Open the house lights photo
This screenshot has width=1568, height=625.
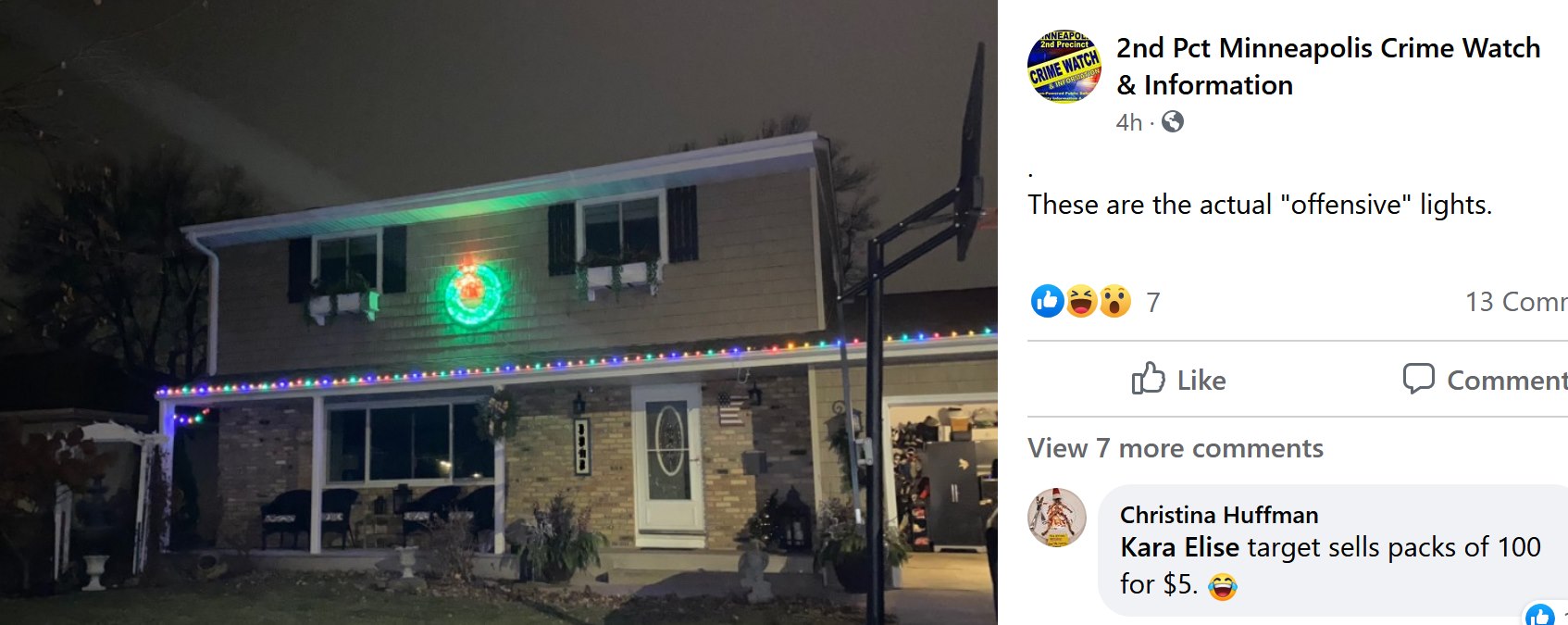tap(498, 312)
